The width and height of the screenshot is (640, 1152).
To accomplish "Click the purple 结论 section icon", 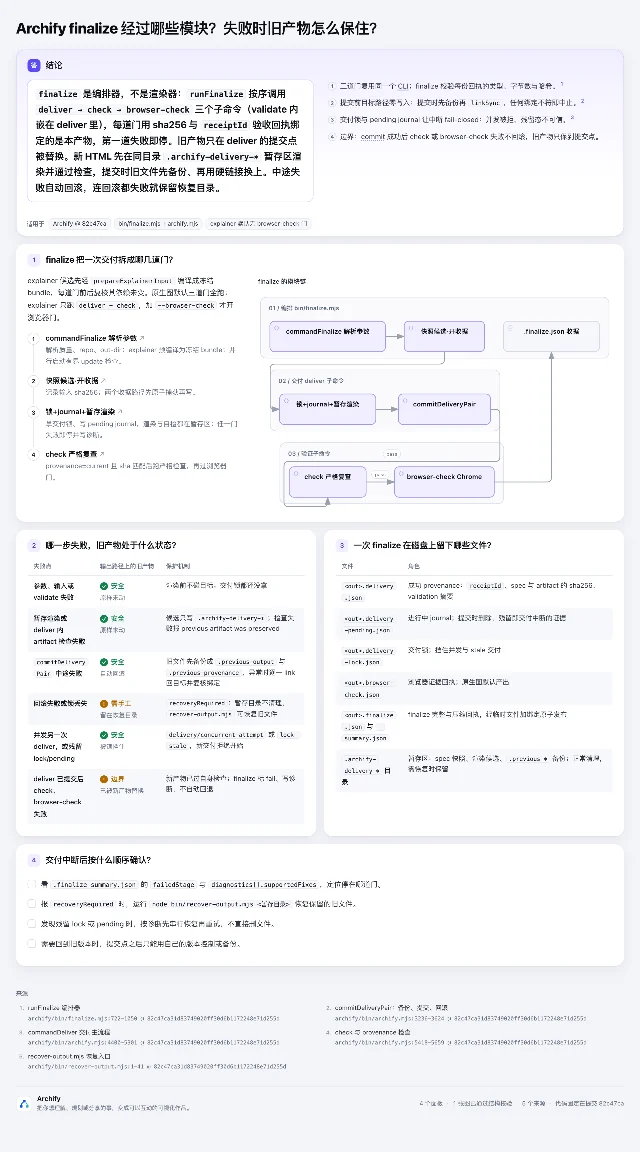I will tap(34, 65).
